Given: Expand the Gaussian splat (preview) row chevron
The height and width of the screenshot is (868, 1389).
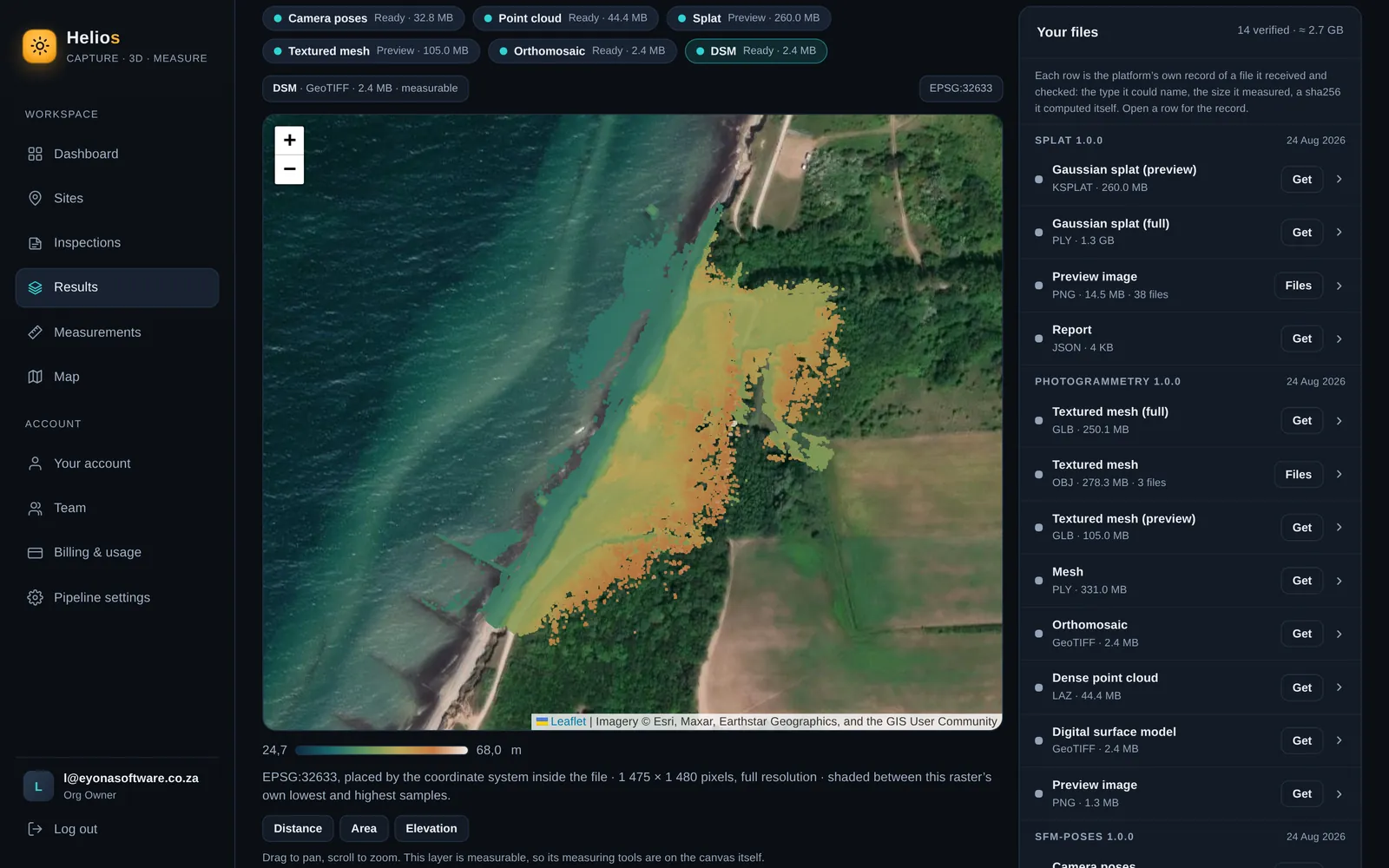Looking at the screenshot, I should 1340,179.
